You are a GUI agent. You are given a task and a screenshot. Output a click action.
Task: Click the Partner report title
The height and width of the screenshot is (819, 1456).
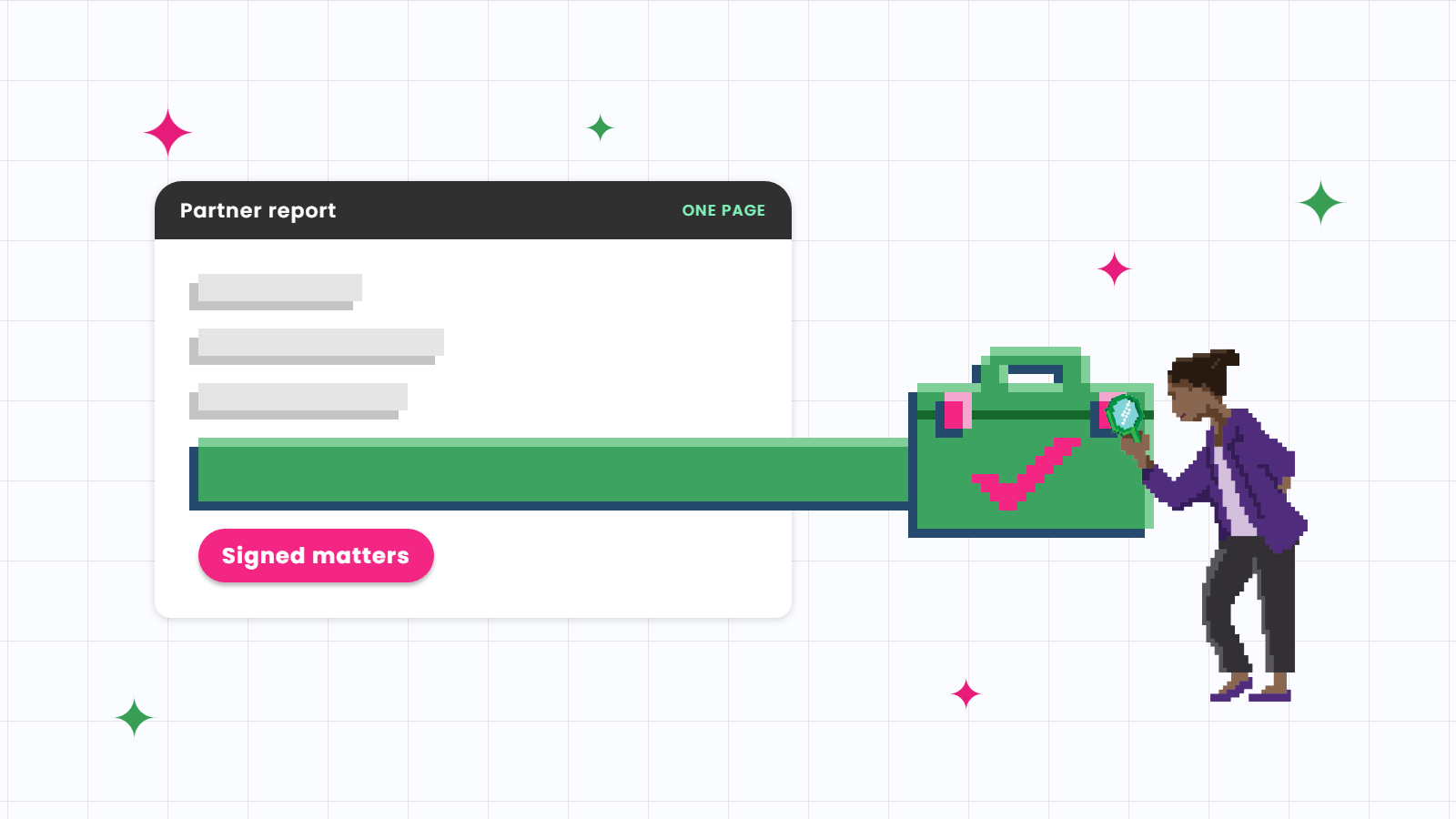[x=258, y=210]
